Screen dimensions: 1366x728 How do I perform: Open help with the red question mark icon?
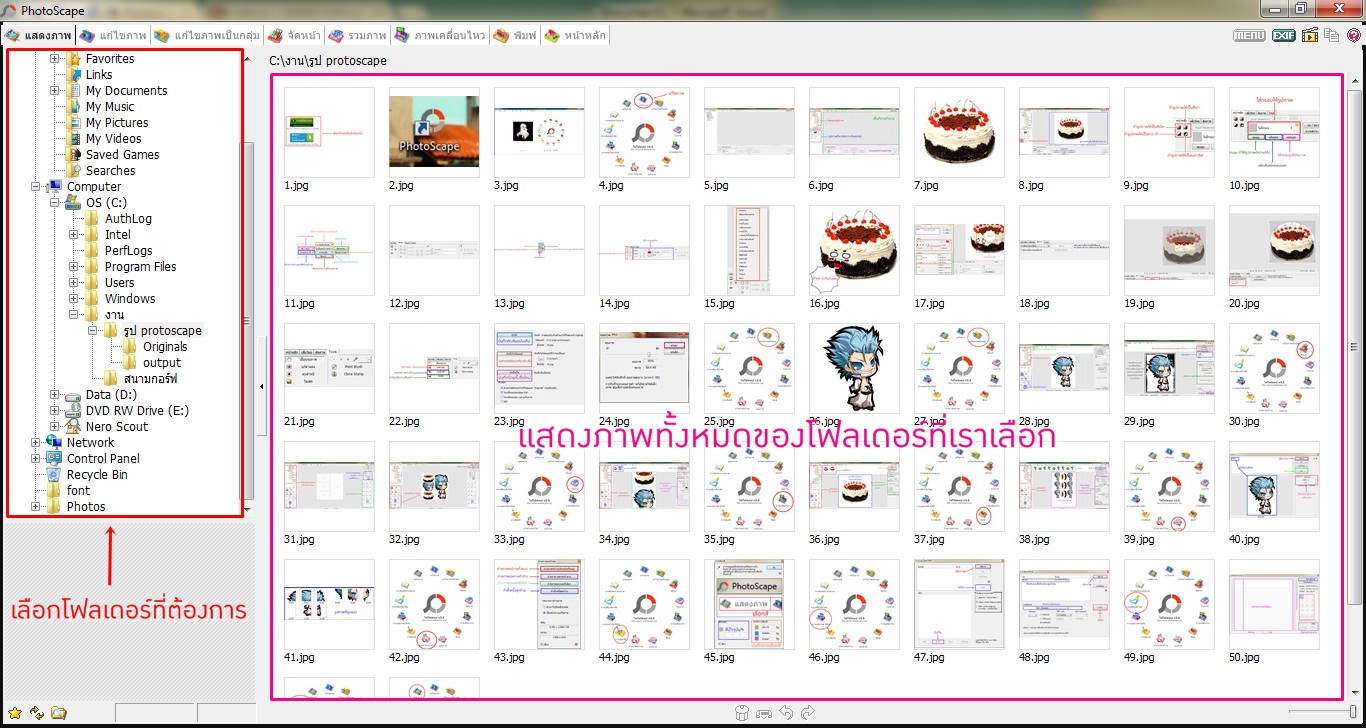(x=1353, y=35)
